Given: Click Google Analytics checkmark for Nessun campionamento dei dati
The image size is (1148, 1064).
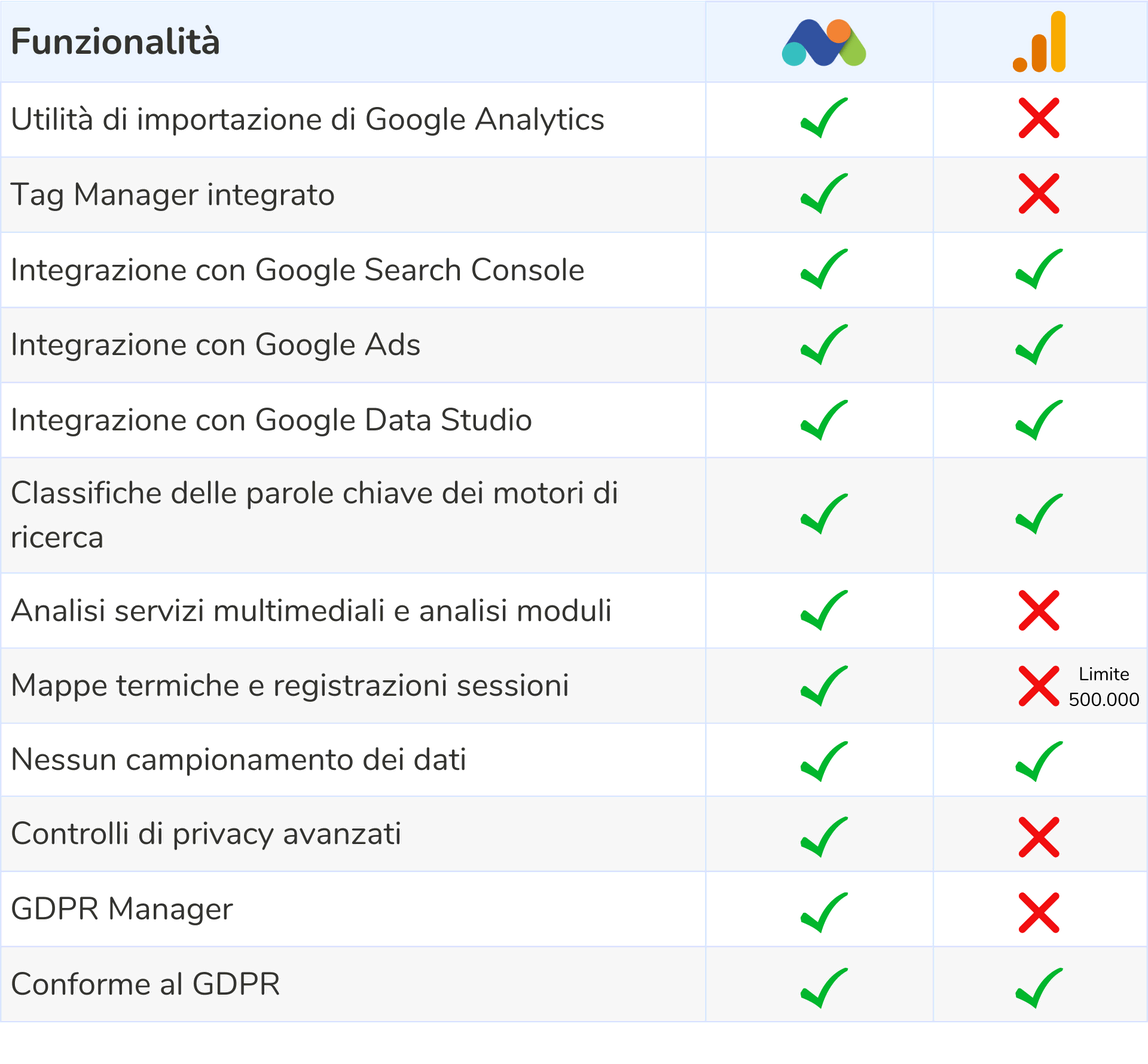Looking at the screenshot, I should coord(1039,762).
